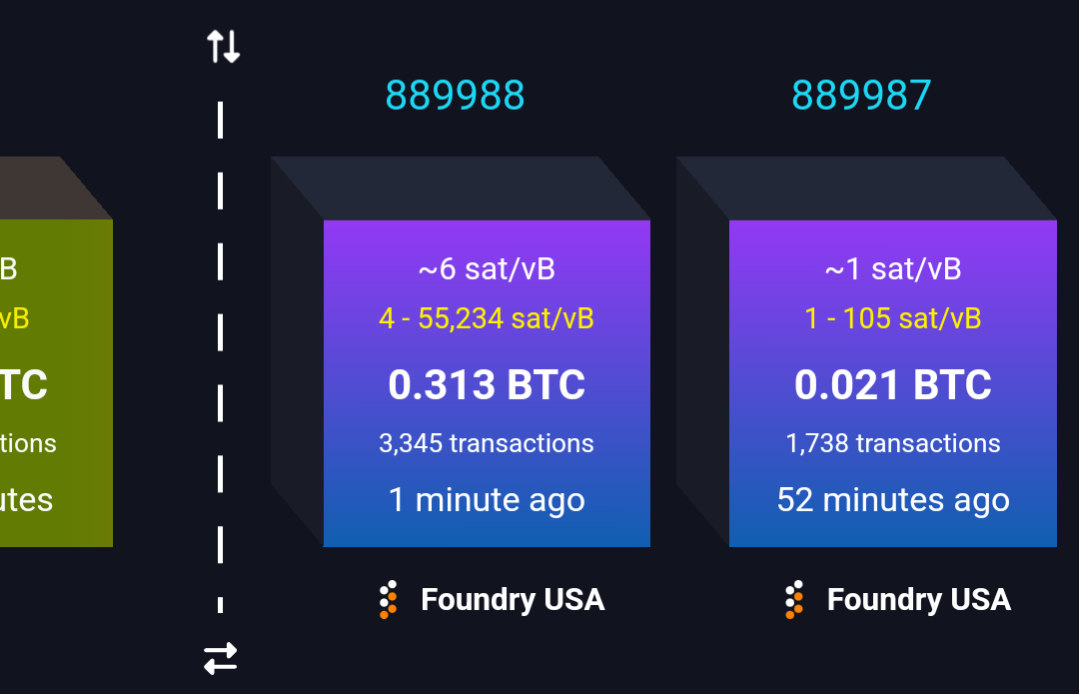Click Foundry USA logo under block 889987

[794, 599]
